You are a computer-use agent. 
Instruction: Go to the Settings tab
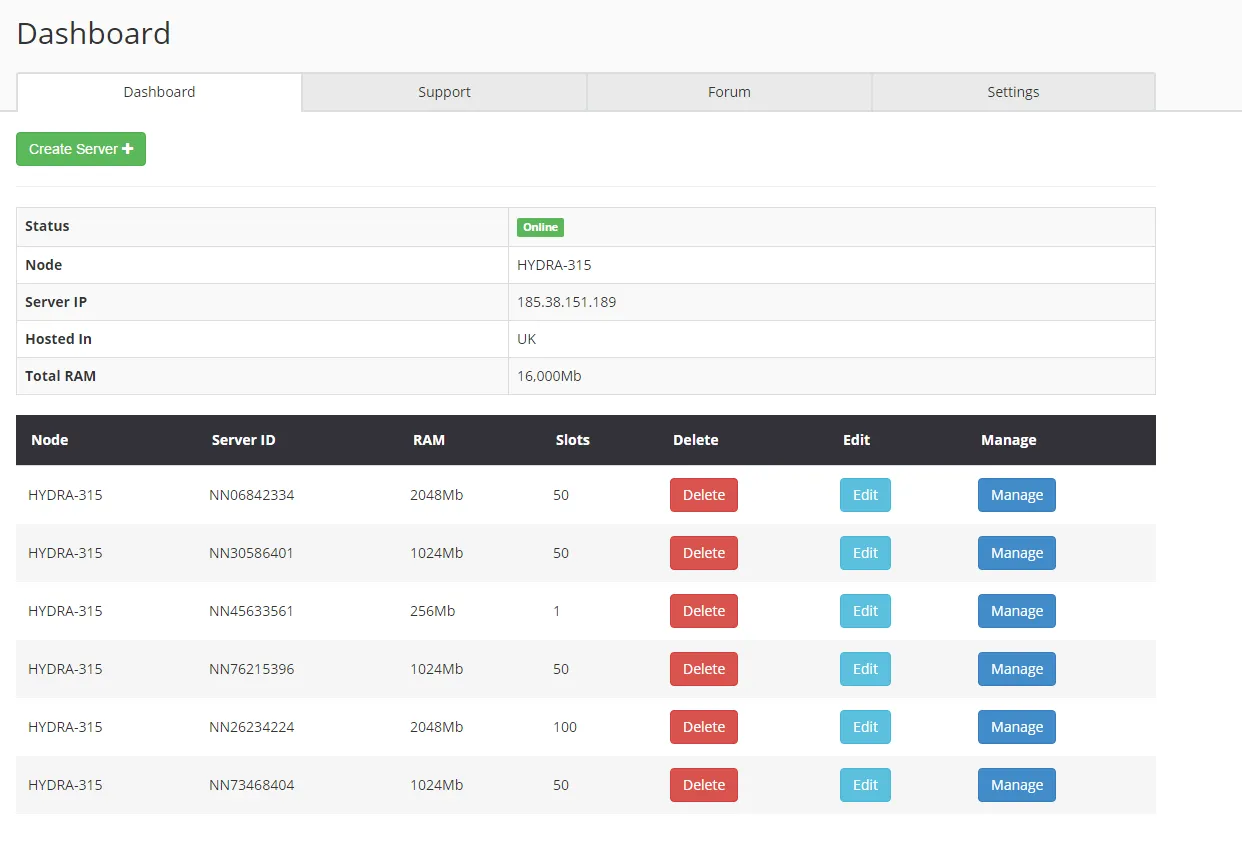1013,92
